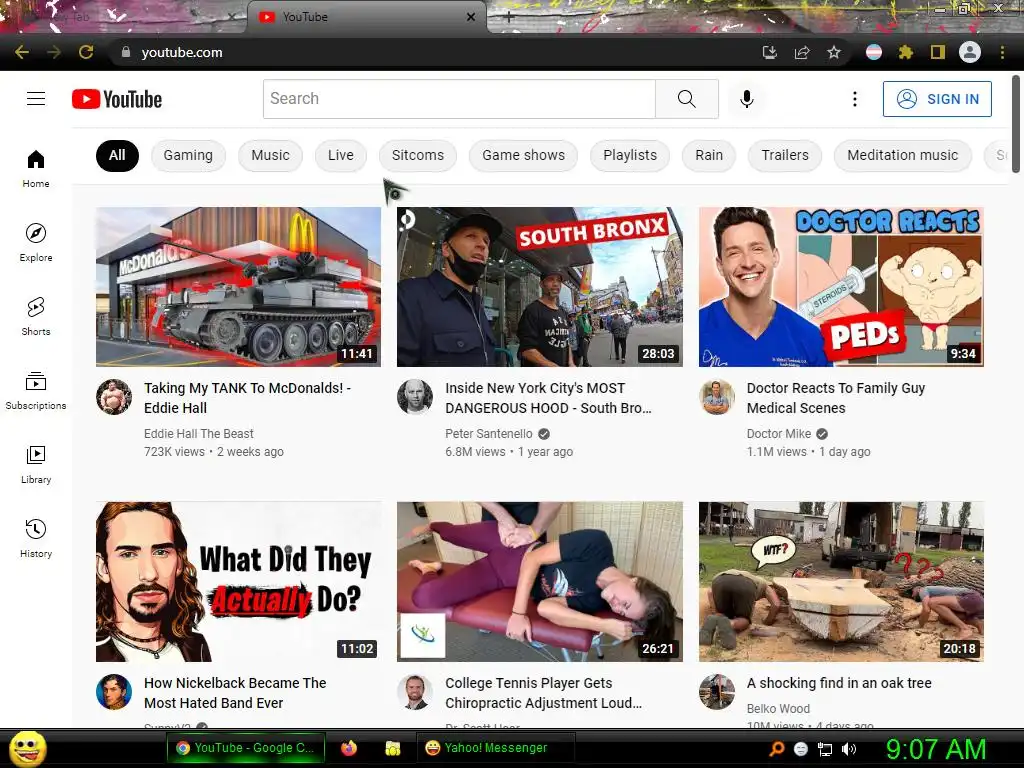This screenshot has height=768, width=1024.
Task: Open title Taking My TANK To McDonalds
Action: click(x=248, y=398)
